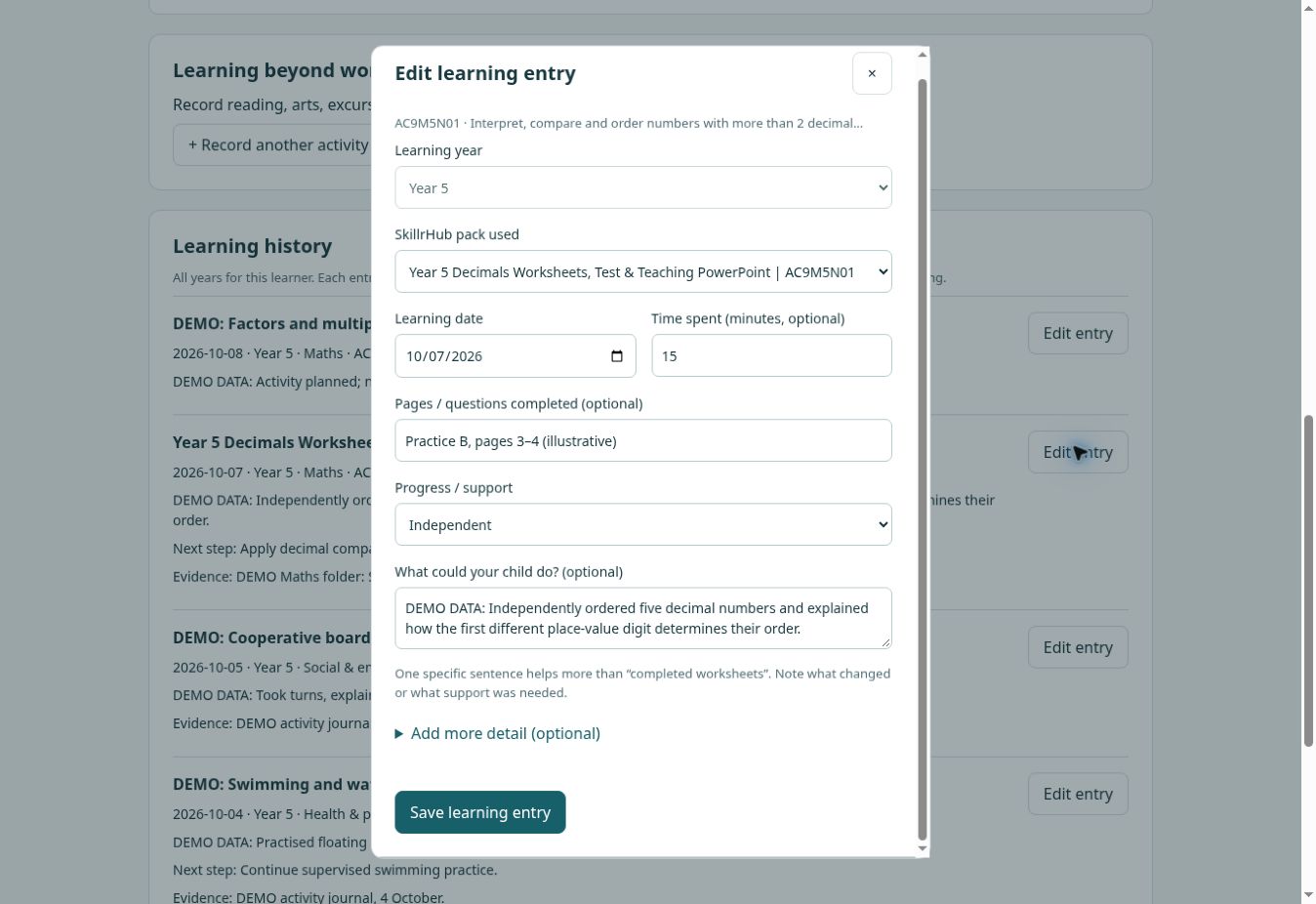Click the Learning history heading
The height and width of the screenshot is (904, 1316).
point(252,246)
